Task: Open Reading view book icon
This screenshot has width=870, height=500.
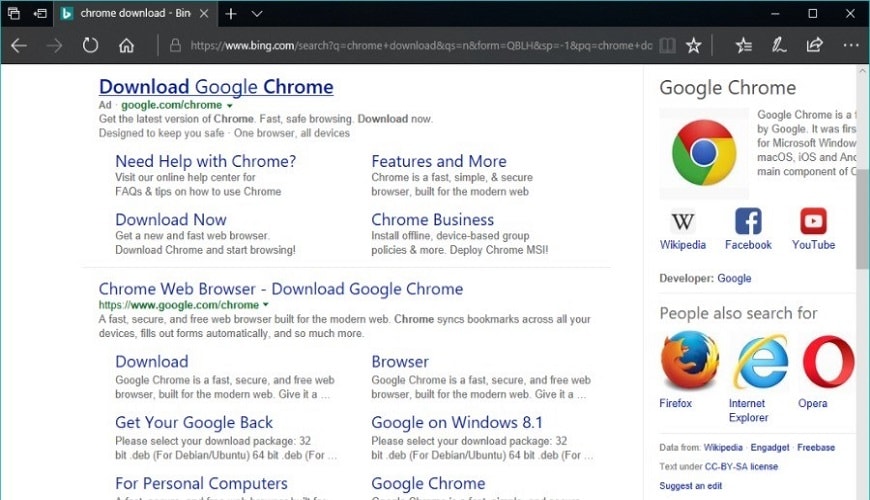Action: [667, 45]
